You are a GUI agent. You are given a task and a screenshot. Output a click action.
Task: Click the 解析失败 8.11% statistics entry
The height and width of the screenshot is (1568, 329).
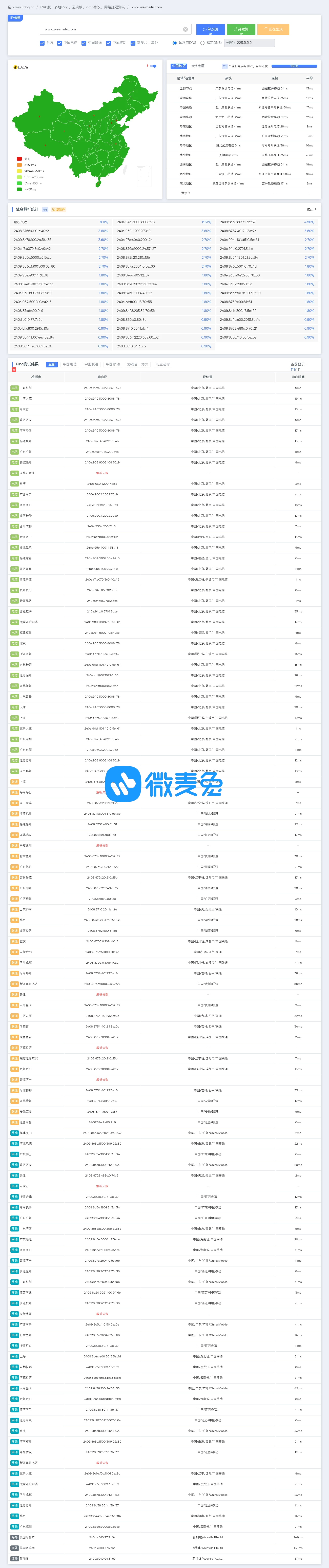click(61, 222)
